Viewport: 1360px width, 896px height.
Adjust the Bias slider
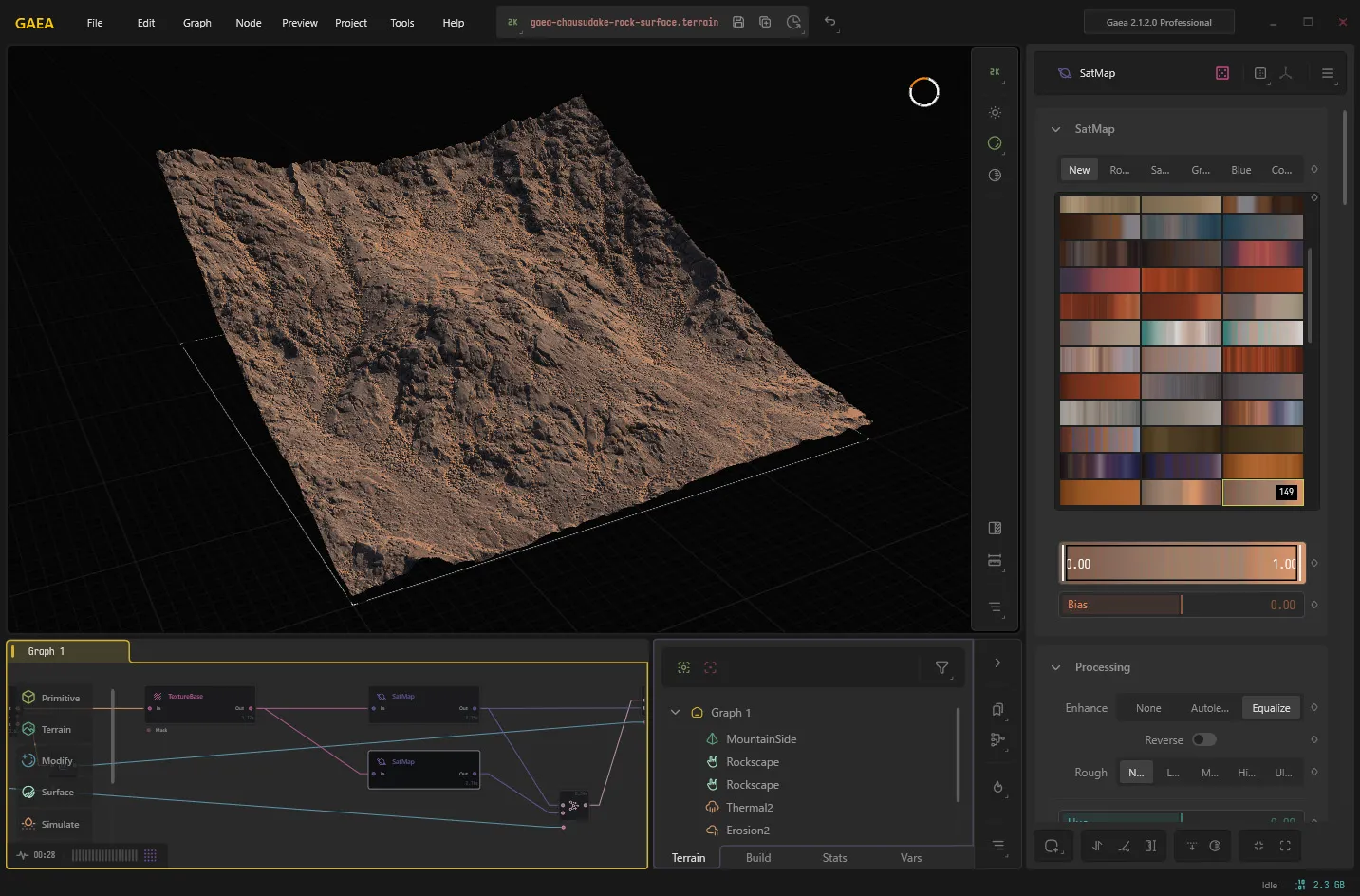pos(1182,605)
